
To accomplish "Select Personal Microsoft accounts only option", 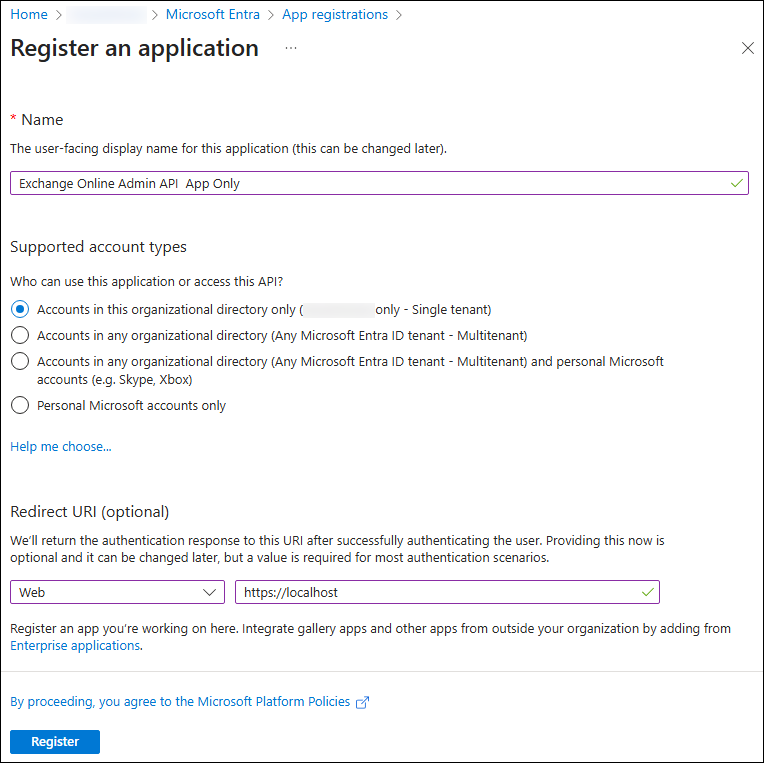I will (x=20, y=405).
